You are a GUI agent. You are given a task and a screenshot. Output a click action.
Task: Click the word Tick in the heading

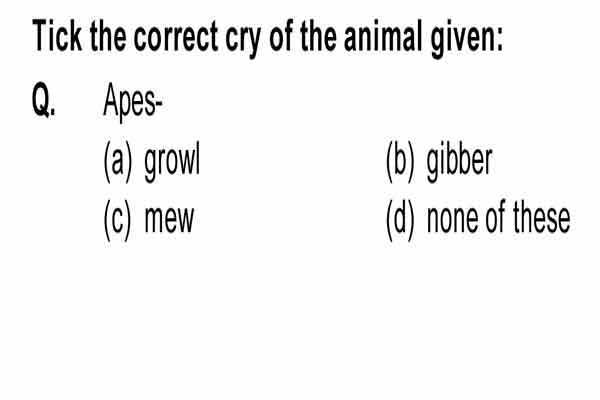pyautogui.click(x=57, y=36)
